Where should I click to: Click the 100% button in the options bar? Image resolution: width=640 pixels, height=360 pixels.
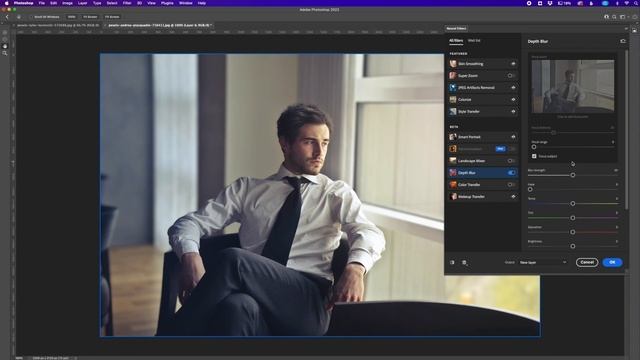(71, 17)
